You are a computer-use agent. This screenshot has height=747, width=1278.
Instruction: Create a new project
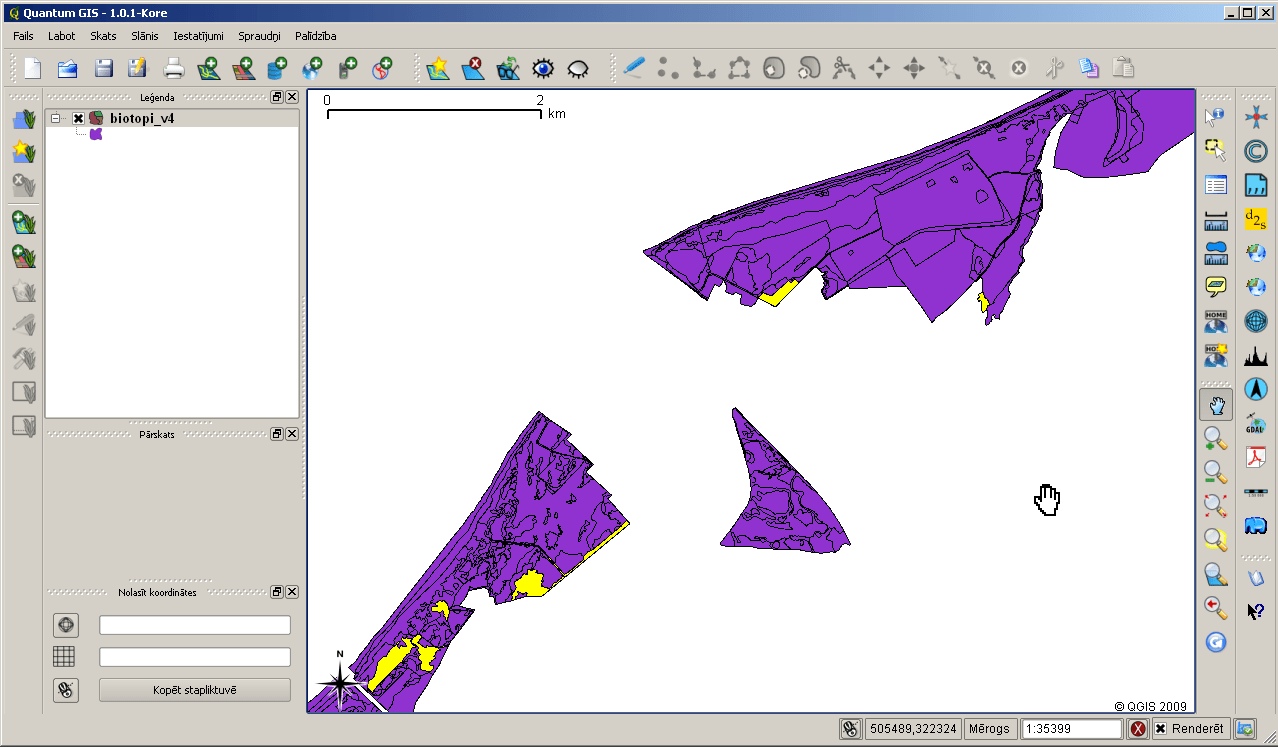point(33,68)
